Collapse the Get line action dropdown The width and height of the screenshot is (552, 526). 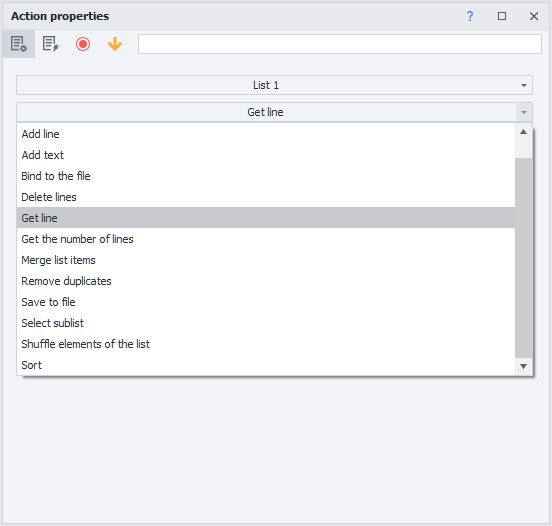pos(274,112)
